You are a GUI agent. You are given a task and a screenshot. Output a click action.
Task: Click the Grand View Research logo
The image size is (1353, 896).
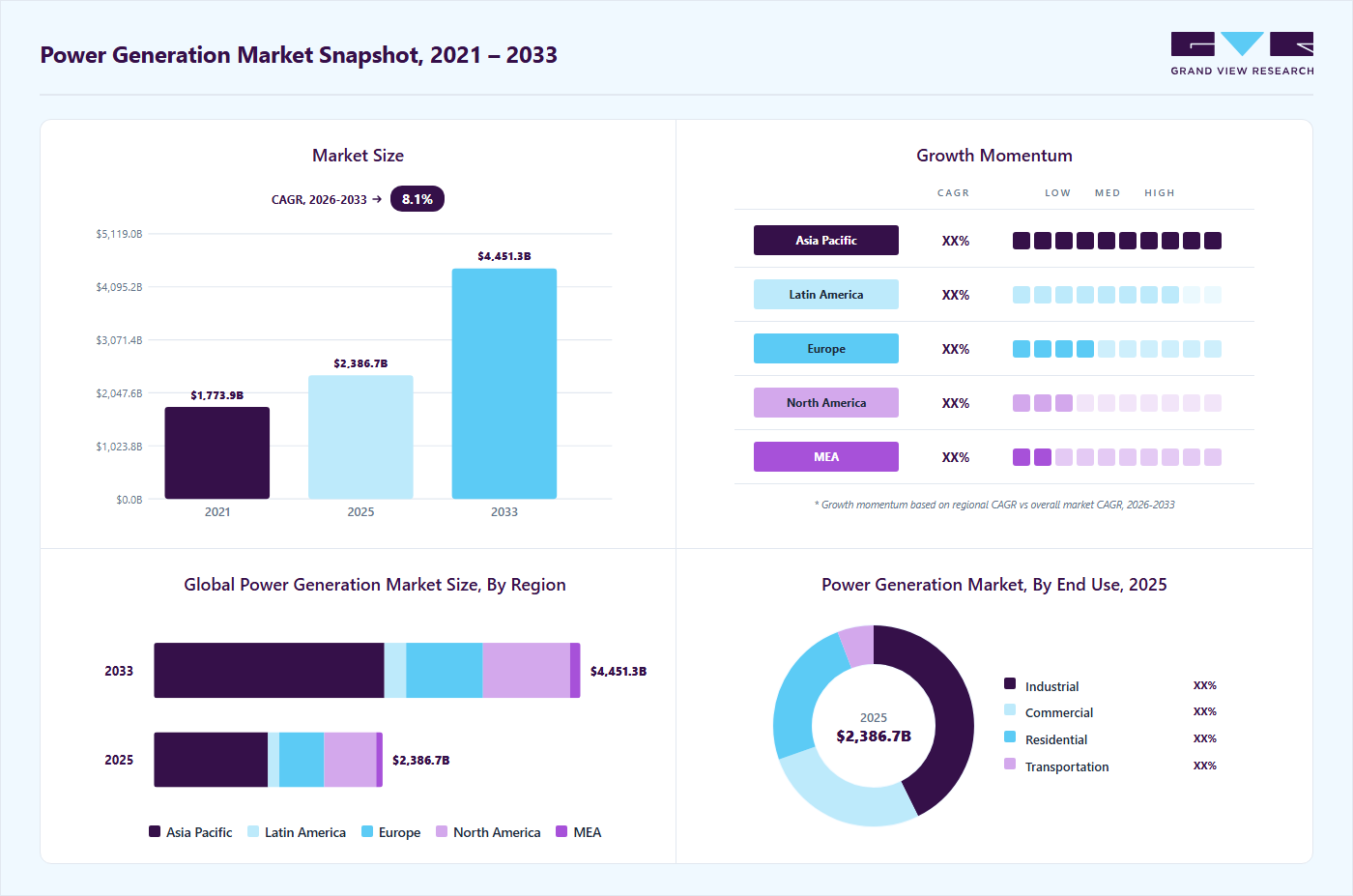pyautogui.click(x=1242, y=54)
